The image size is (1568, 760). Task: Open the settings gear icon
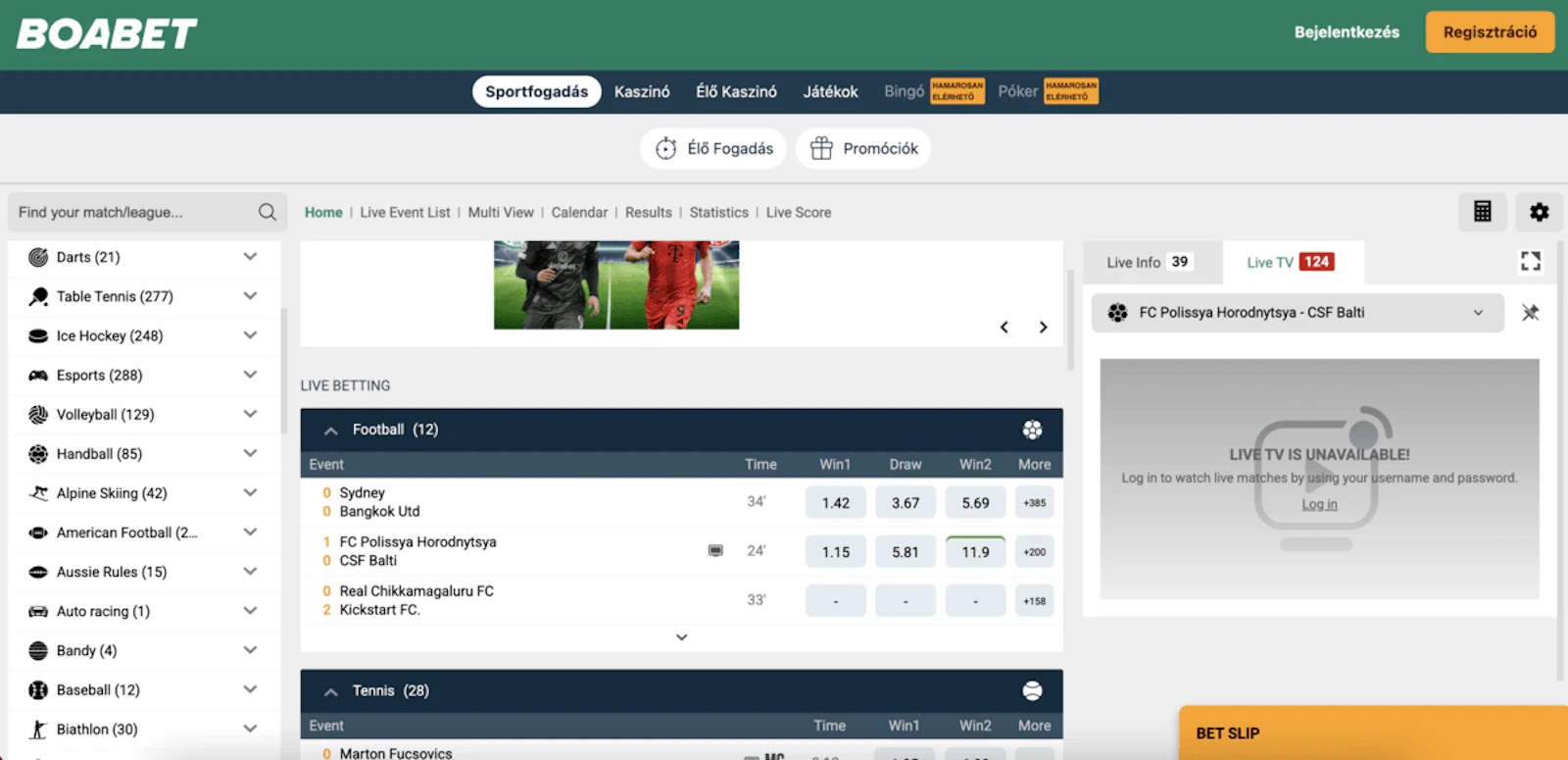pyautogui.click(x=1539, y=212)
